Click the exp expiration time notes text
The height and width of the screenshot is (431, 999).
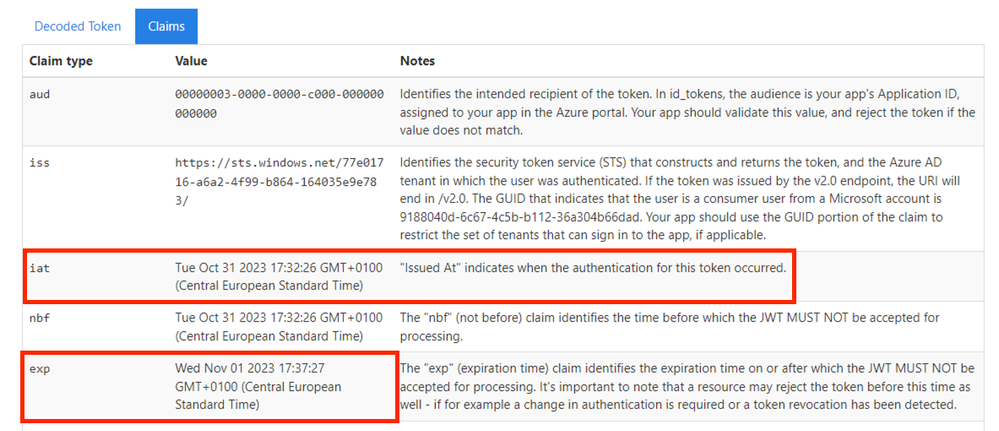pos(687,386)
